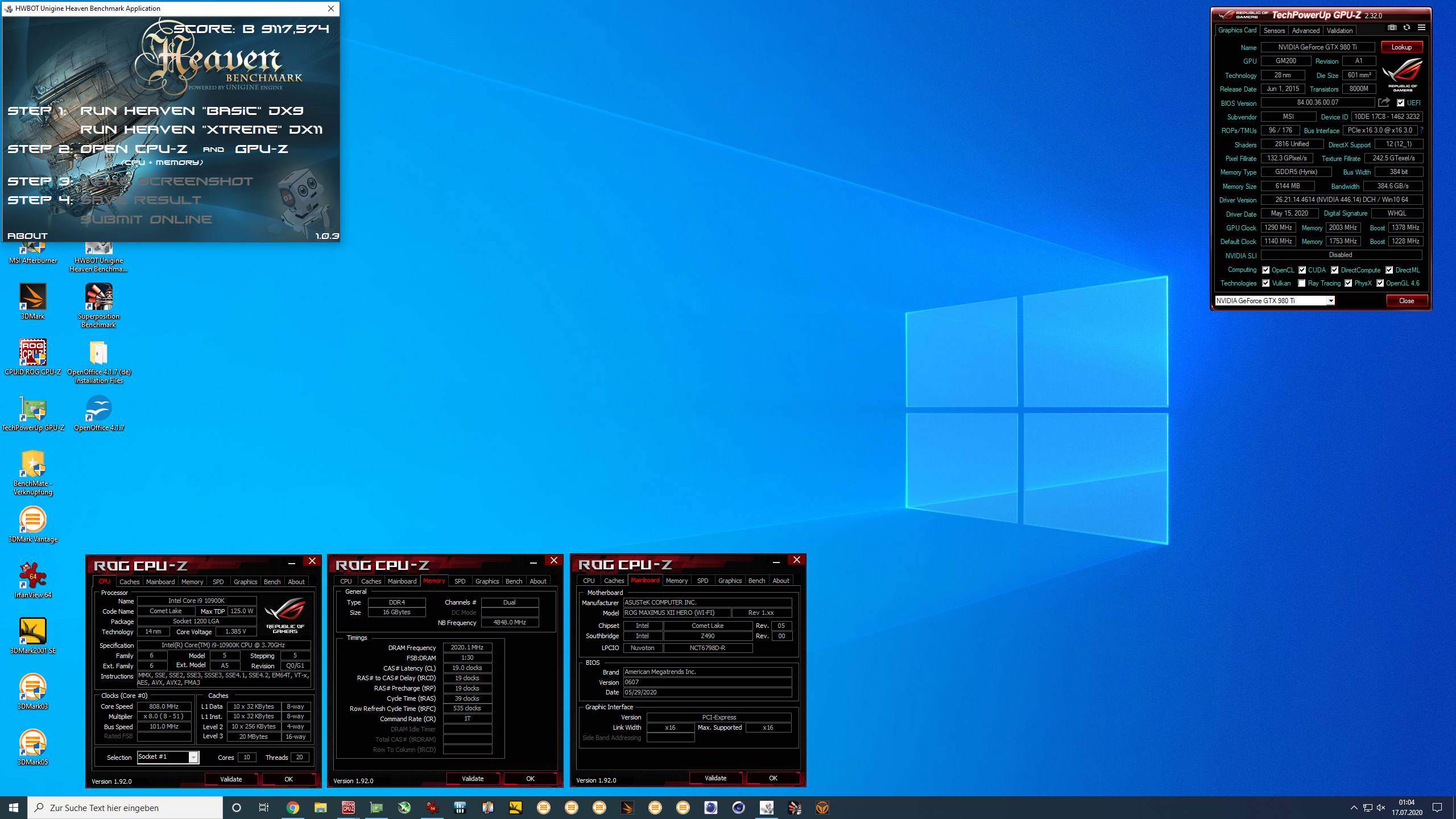This screenshot has height=819, width=1456.
Task: Toggle UEFI checkbox in GPU-Z
Action: [x=1400, y=103]
